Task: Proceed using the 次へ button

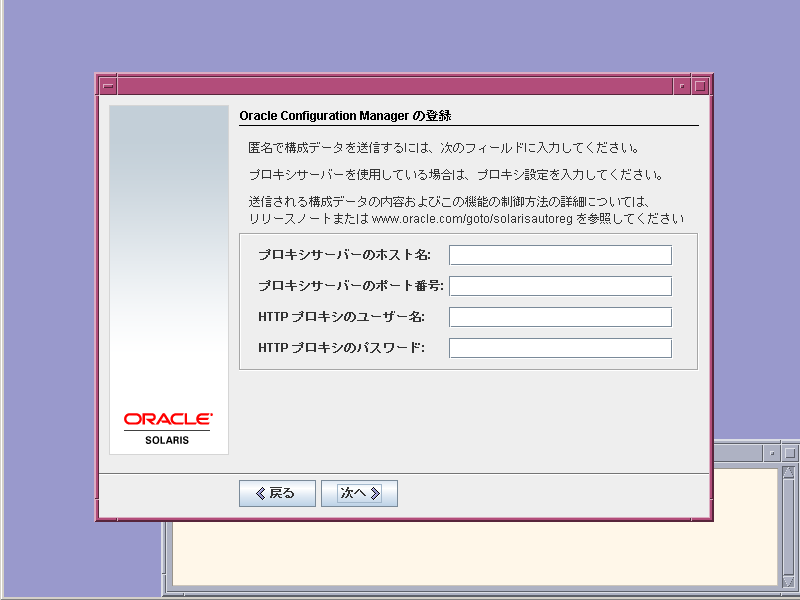Action: (359, 493)
